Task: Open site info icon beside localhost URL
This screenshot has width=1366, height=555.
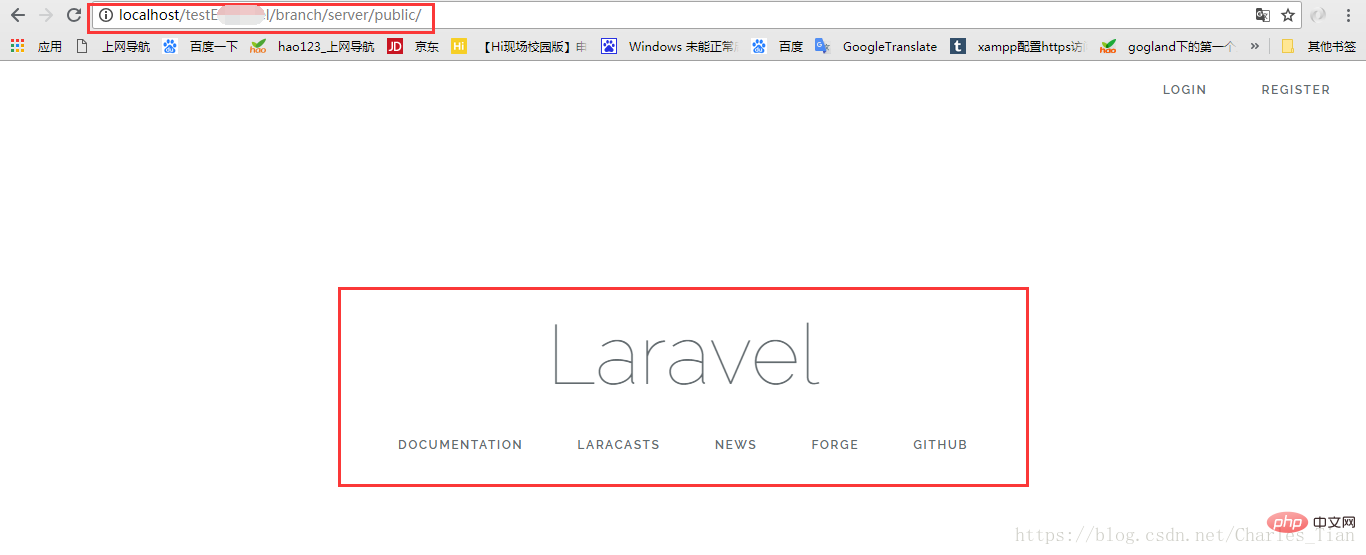Action: point(105,15)
